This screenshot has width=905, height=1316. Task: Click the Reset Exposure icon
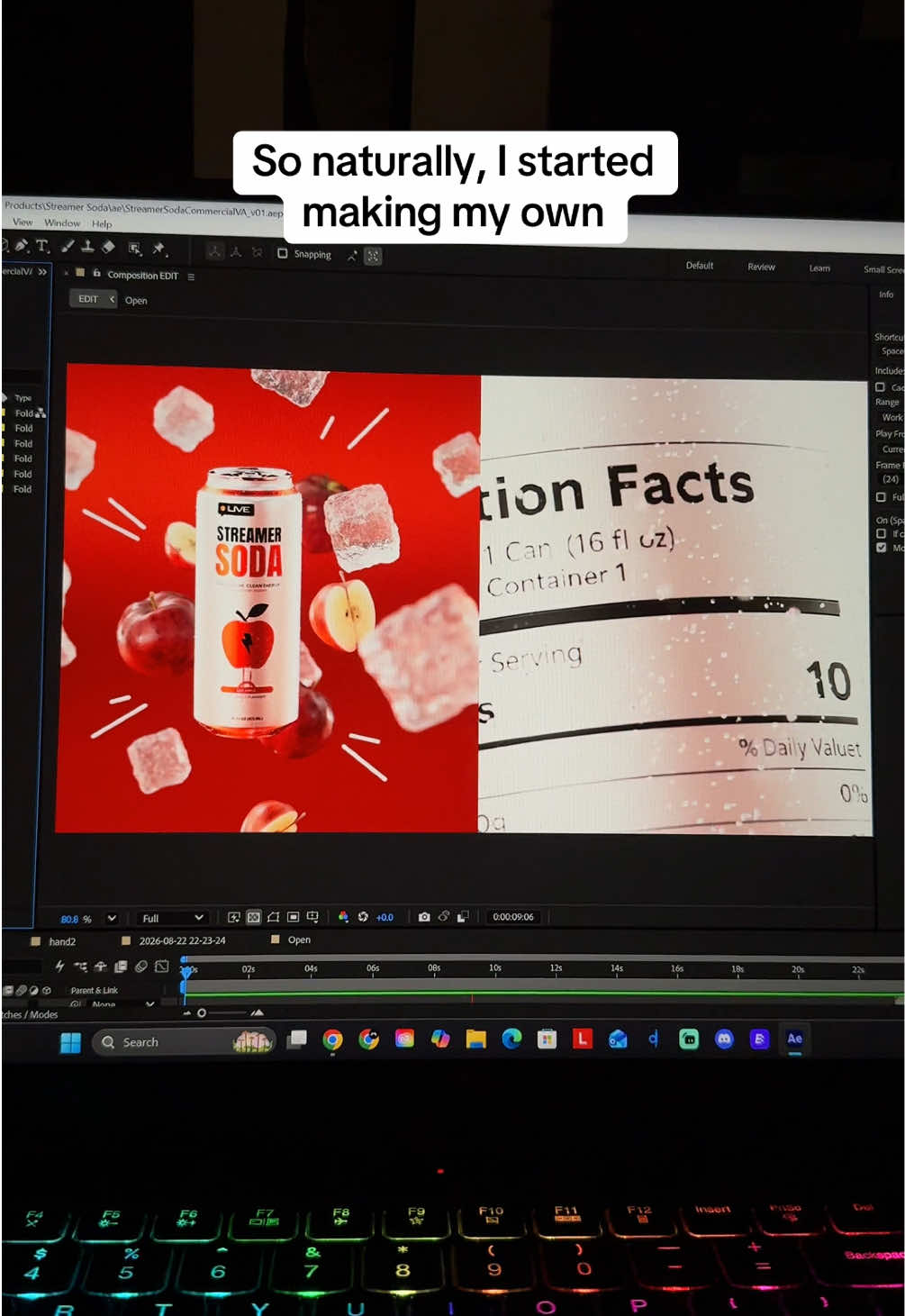click(363, 917)
